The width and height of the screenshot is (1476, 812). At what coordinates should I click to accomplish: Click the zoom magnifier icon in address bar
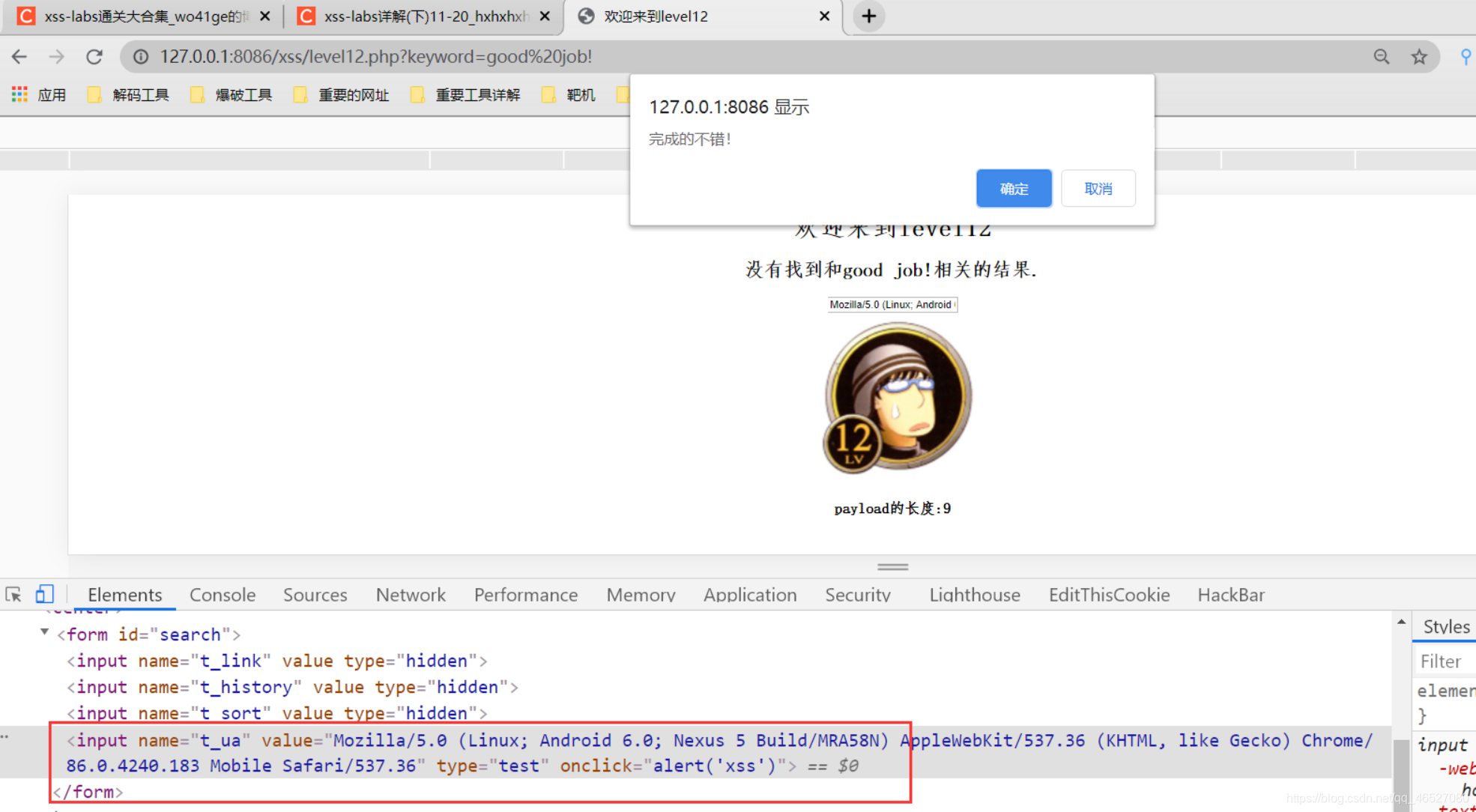click(x=1381, y=57)
